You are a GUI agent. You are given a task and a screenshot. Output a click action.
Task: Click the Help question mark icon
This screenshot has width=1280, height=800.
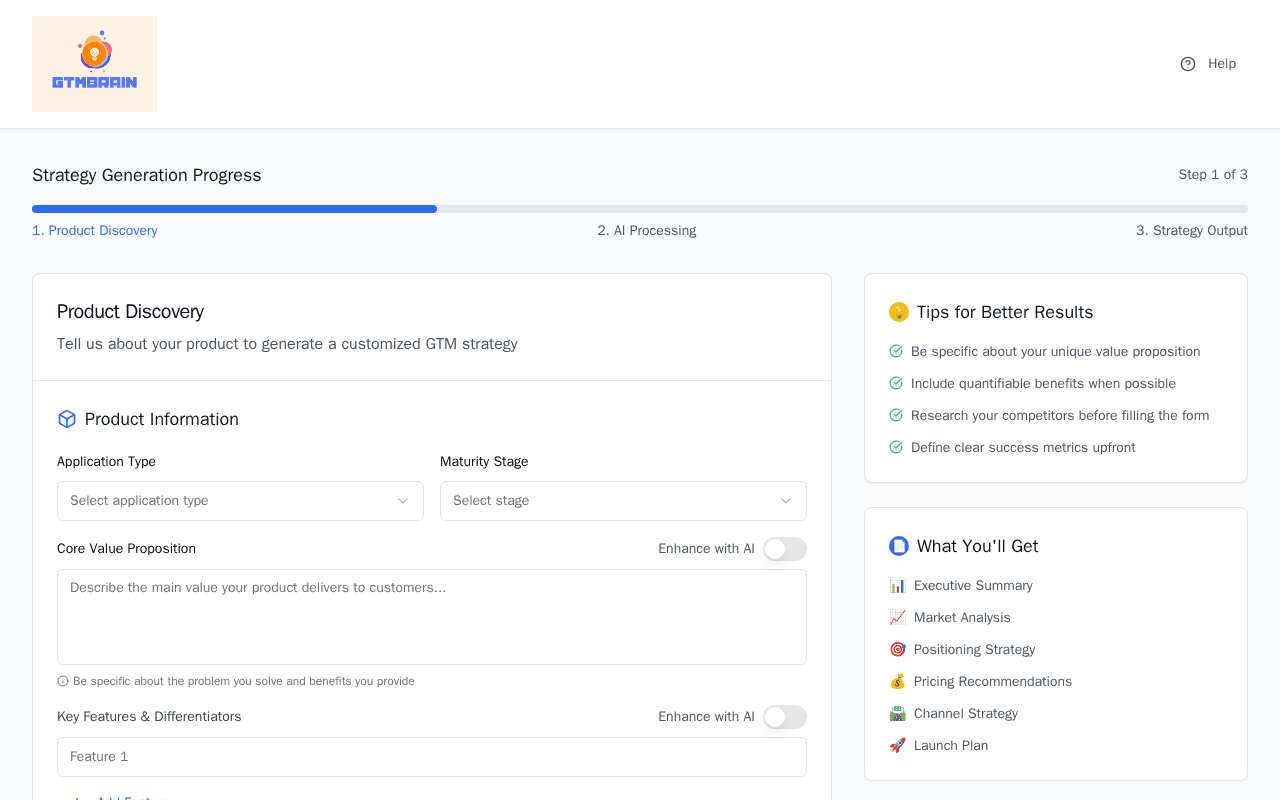coord(1188,64)
